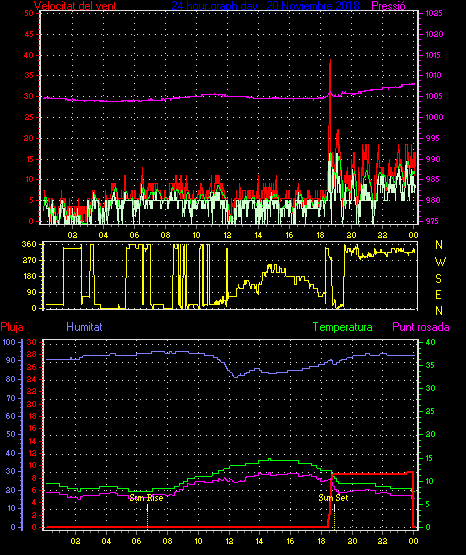Select the 45 value on wind speed axis
Screen dimensions: 466x555
pyautogui.click(x=29, y=34)
